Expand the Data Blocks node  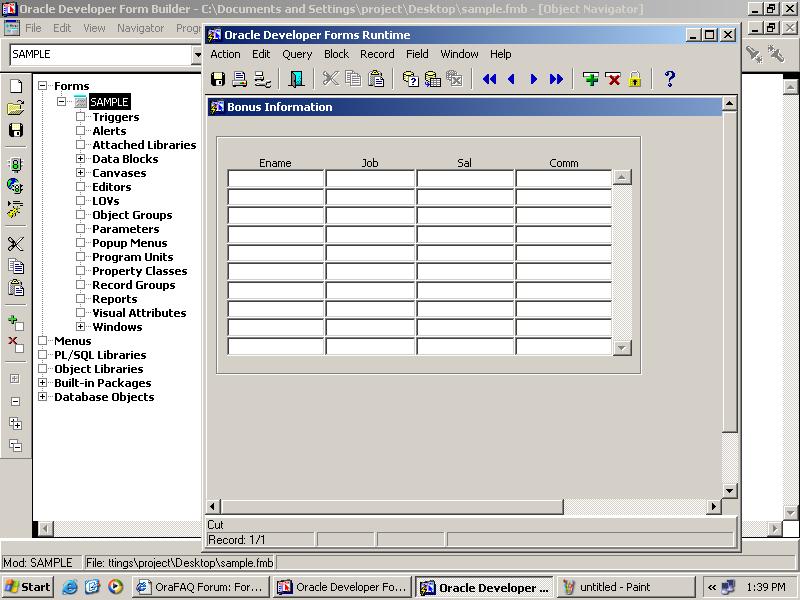click(81, 159)
